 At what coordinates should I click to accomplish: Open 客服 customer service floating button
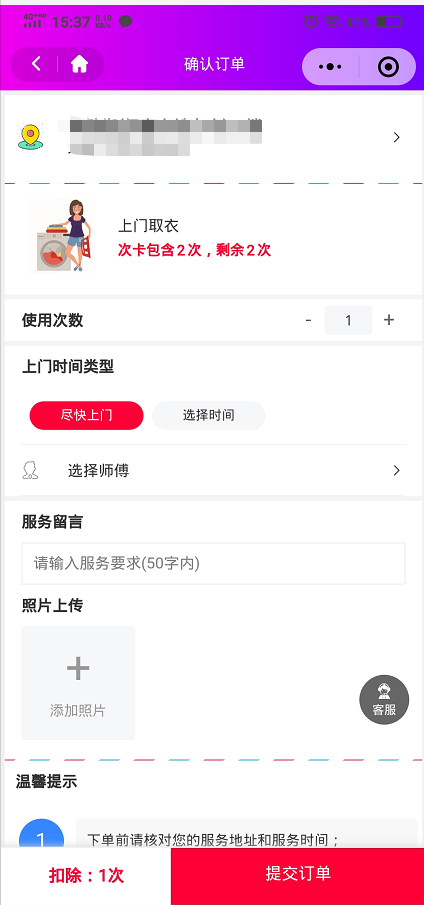[x=384, y=700]
